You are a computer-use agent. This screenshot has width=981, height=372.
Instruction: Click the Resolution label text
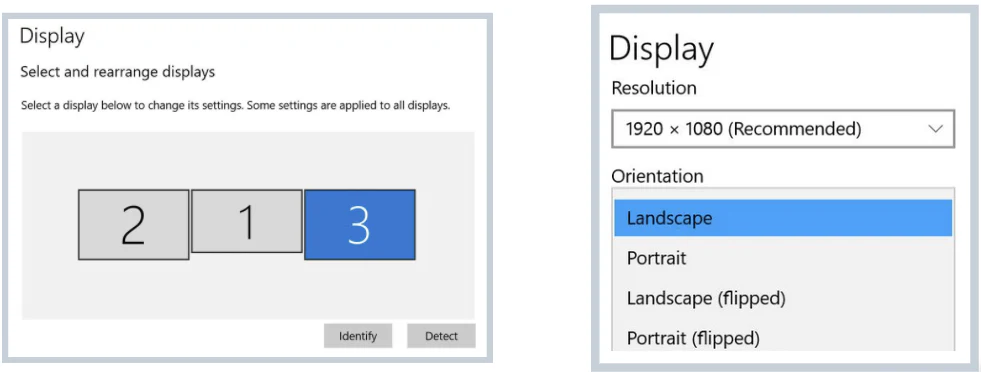(654, 88)
